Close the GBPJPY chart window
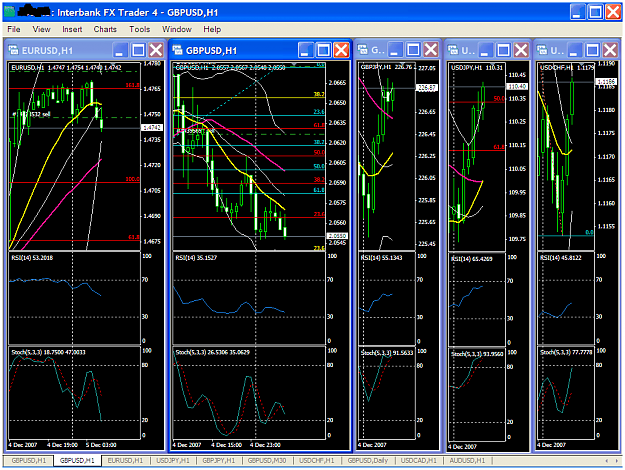Viewport: 625px width, 470px height. tap(431, 50)
